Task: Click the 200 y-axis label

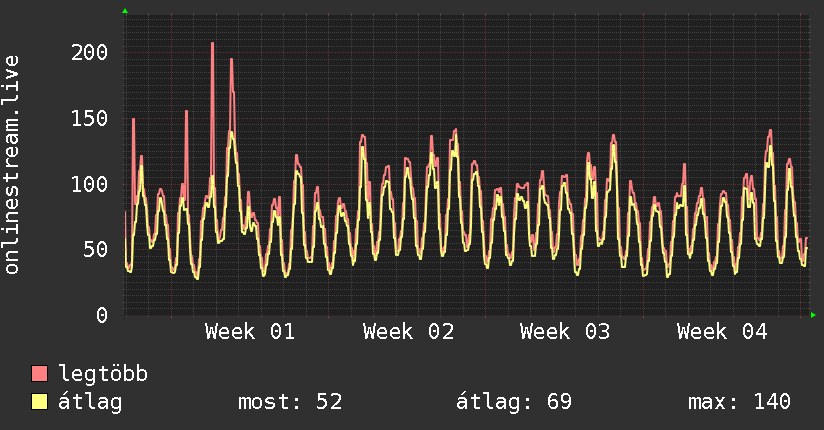Action: tap(89, 52)
